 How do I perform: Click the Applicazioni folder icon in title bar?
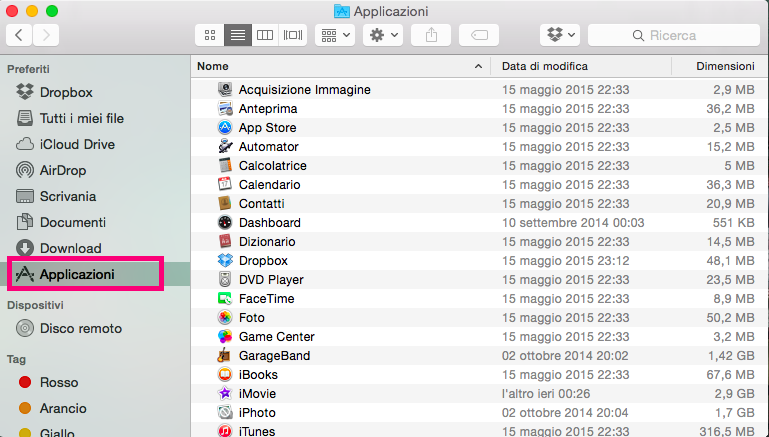342,11
